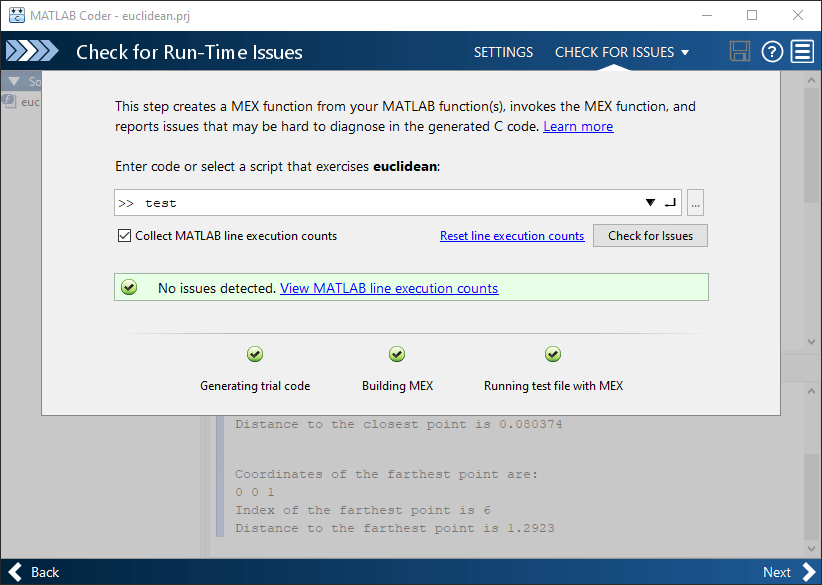
Task: Click the upper right scrollbar down arrow
Action: click(812, 342)
